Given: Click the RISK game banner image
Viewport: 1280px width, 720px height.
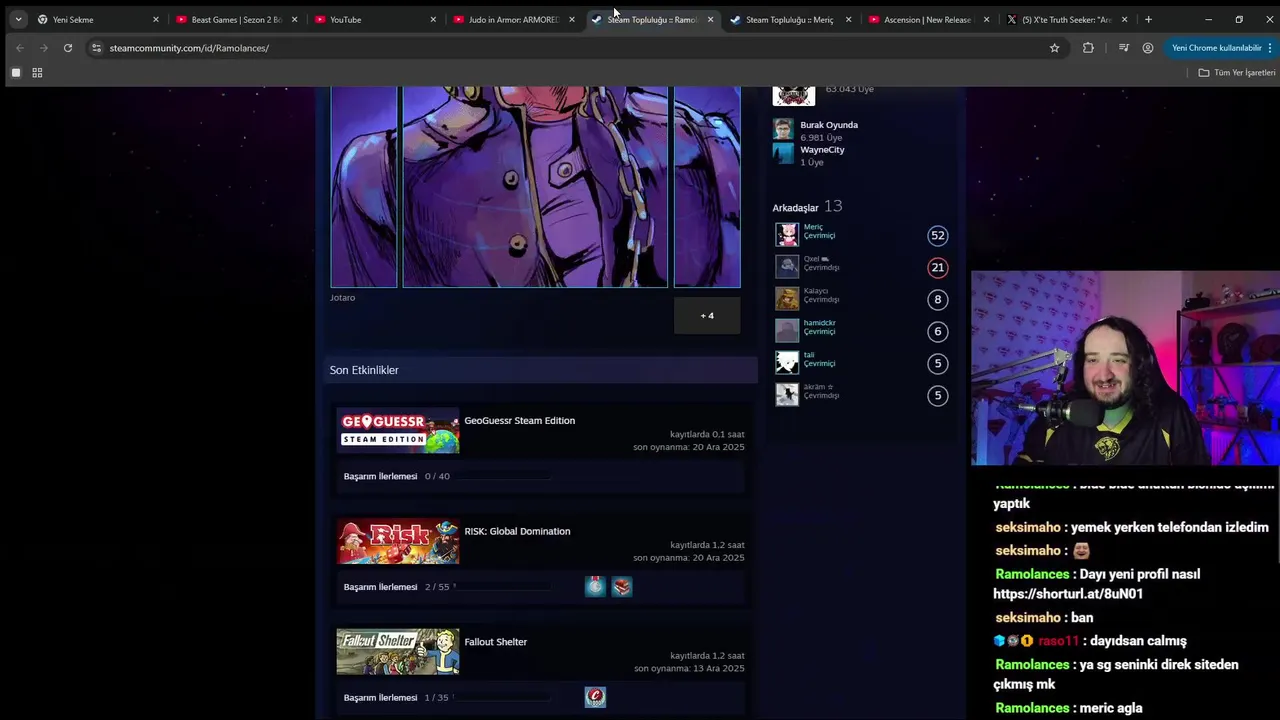Looking at the screenshot, I should click(x=398, y=541).
